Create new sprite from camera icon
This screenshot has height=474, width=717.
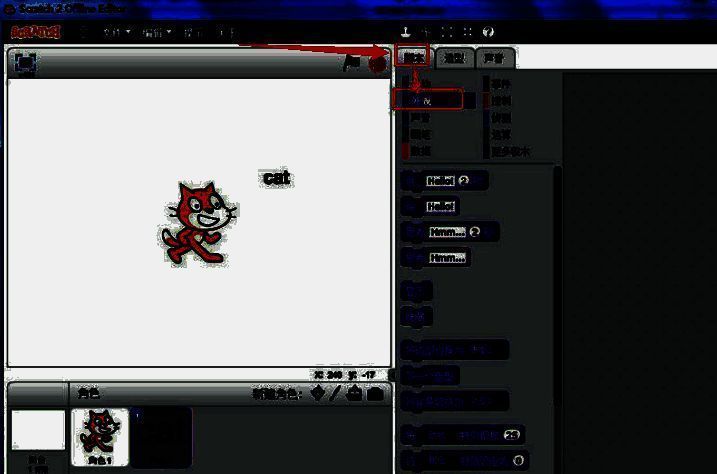(375, 394)
